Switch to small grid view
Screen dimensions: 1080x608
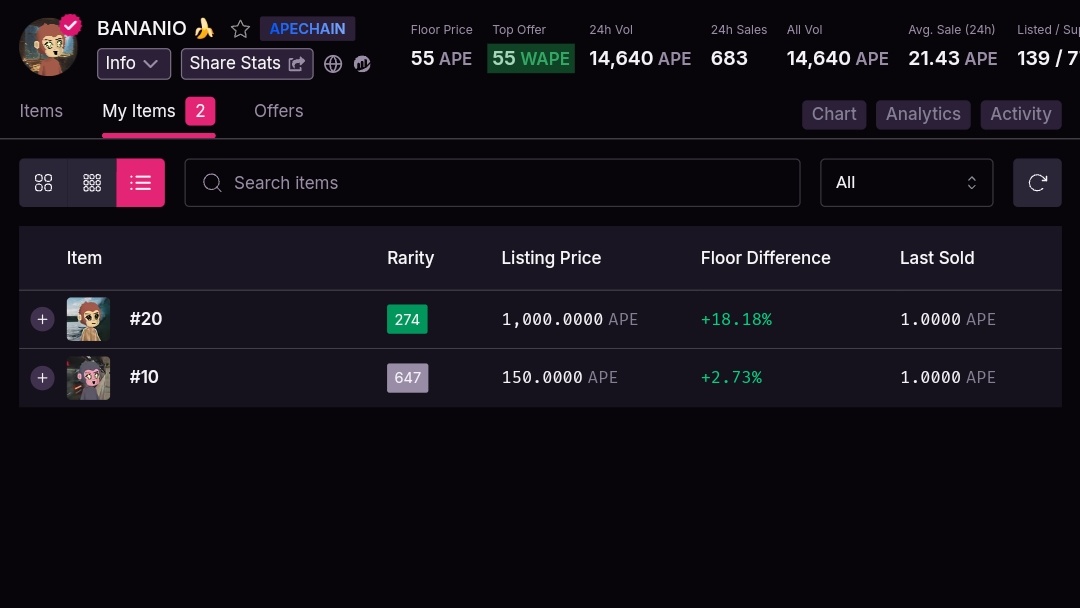tap(92, 182)
